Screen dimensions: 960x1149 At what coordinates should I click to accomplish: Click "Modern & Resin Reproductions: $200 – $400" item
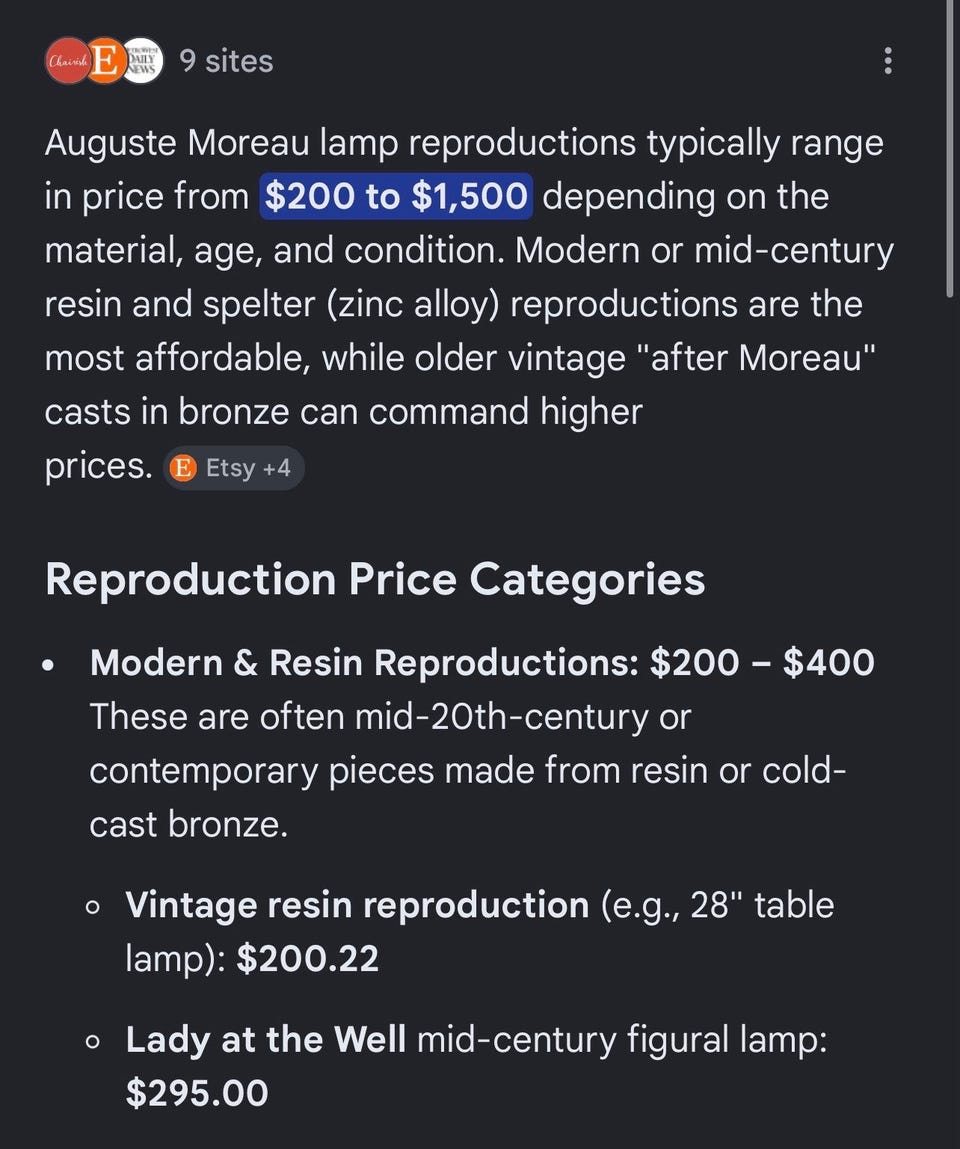[x=482, y=662]
